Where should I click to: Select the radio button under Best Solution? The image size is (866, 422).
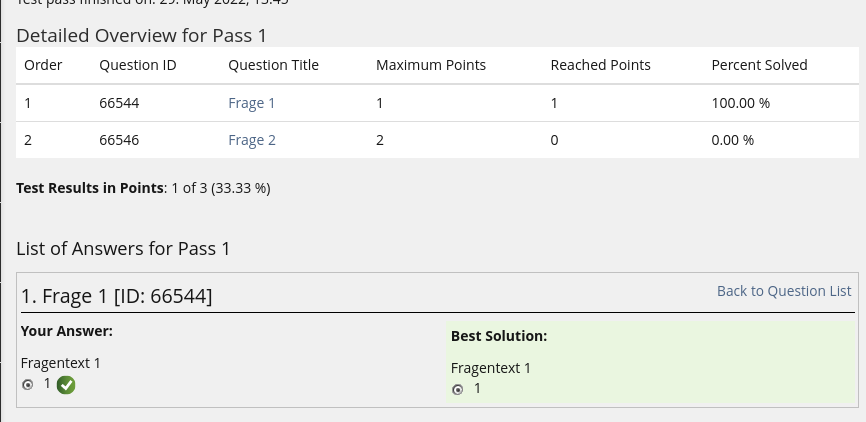coord(457,389)
